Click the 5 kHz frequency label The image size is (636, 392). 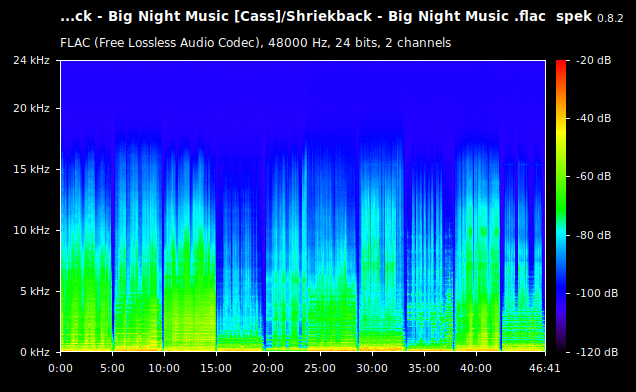[x=35, y=291]
